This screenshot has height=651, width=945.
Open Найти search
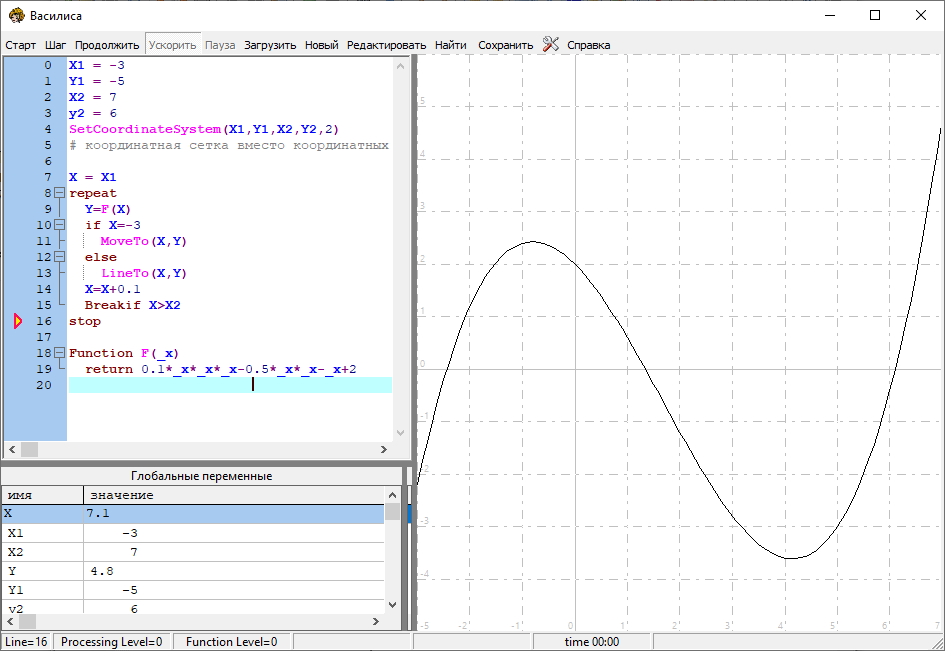click(x=451, y=45)
